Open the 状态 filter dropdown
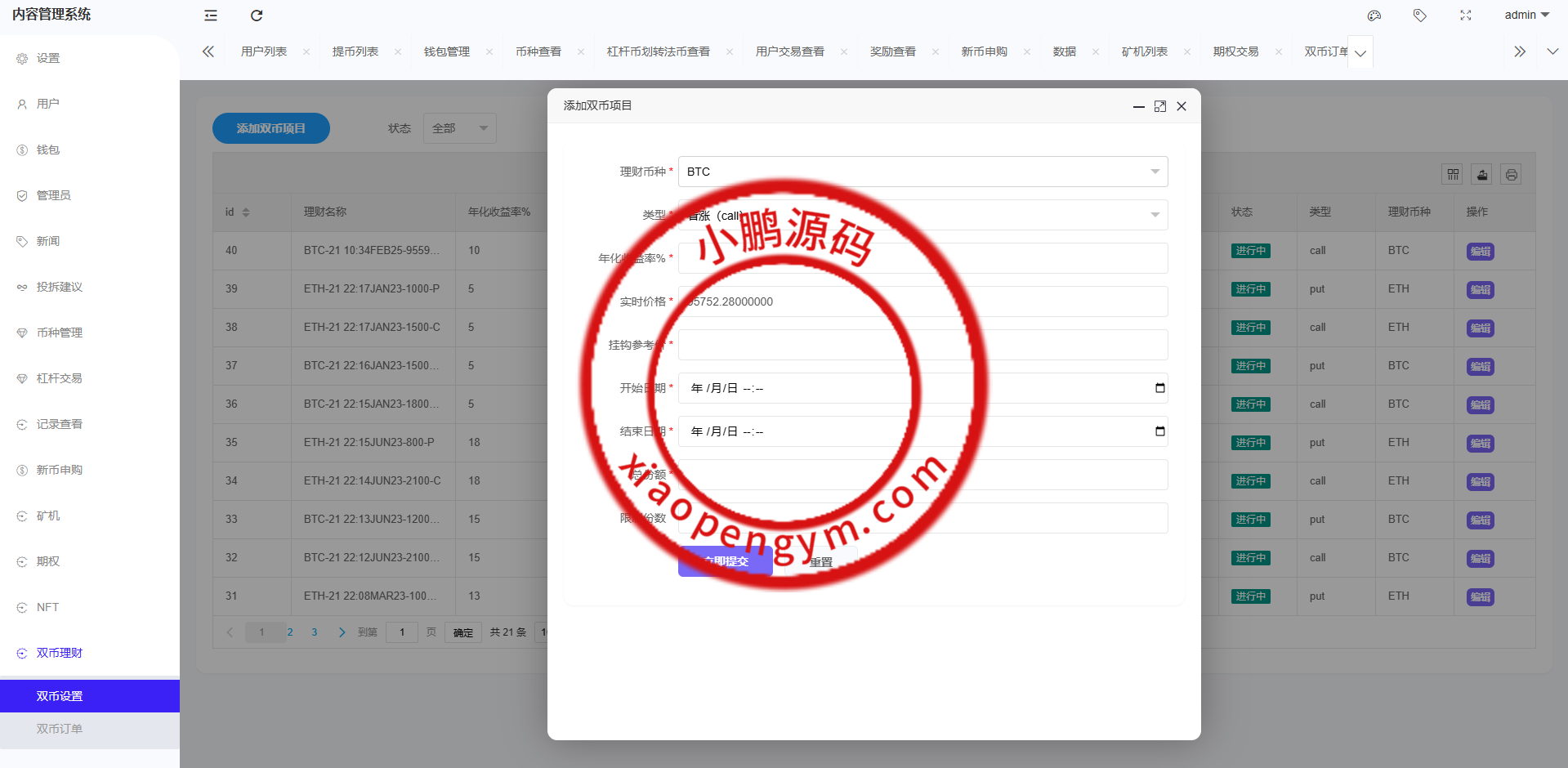This screenshot has width=1568, height=768. [x=459, y=128]
